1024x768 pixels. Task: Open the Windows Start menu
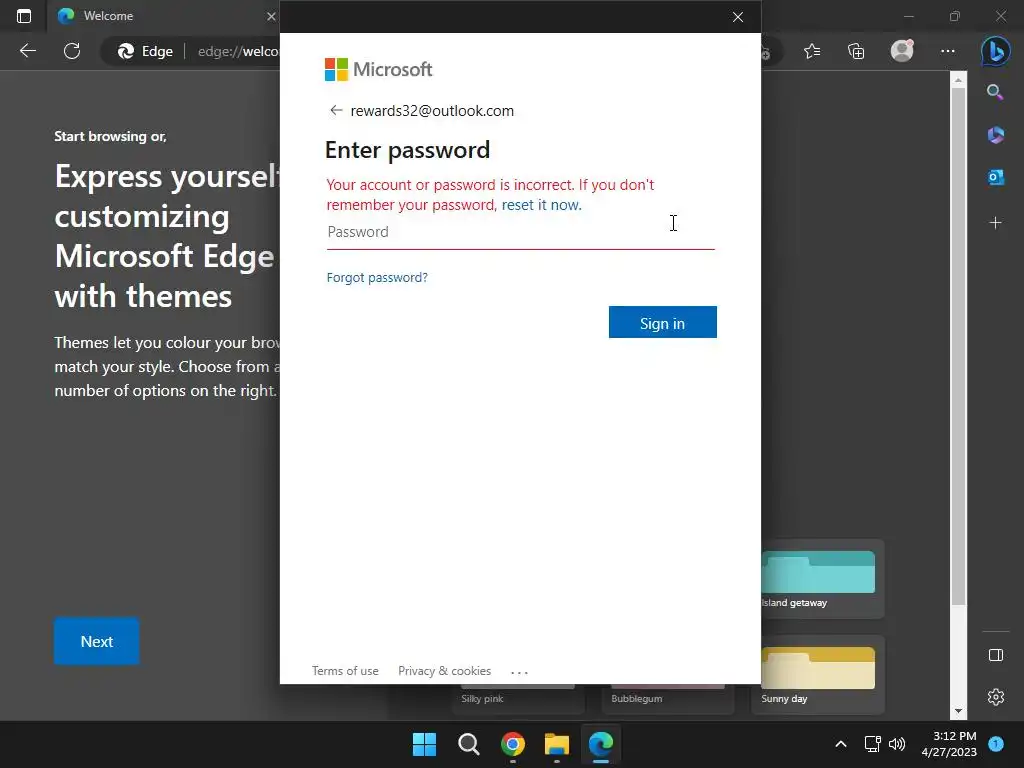point(424,744)
